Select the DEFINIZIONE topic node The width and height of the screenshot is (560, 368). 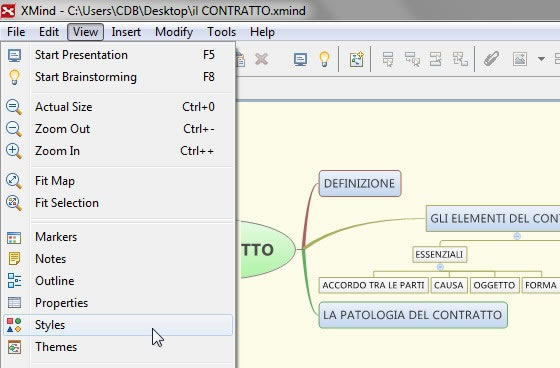coord(360,183)
